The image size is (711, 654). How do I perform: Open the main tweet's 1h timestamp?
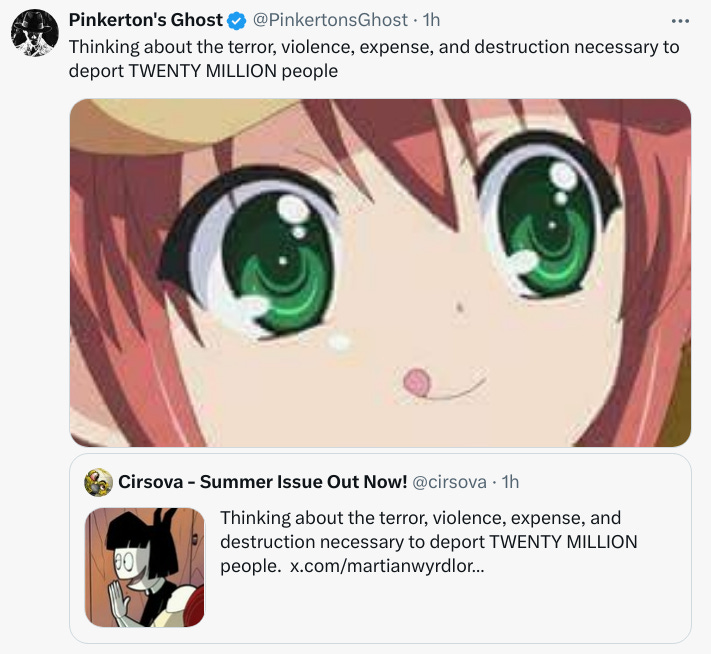(x=431, y=20)
